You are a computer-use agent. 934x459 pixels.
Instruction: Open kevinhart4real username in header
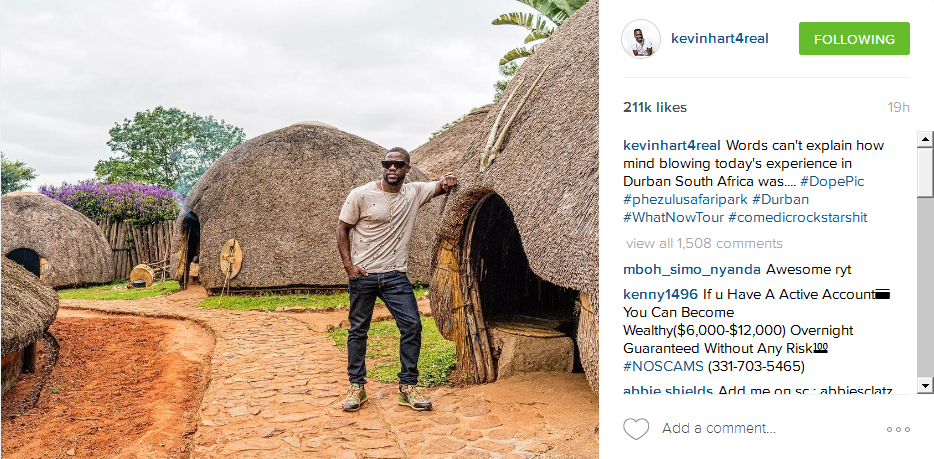coord(720,39)
